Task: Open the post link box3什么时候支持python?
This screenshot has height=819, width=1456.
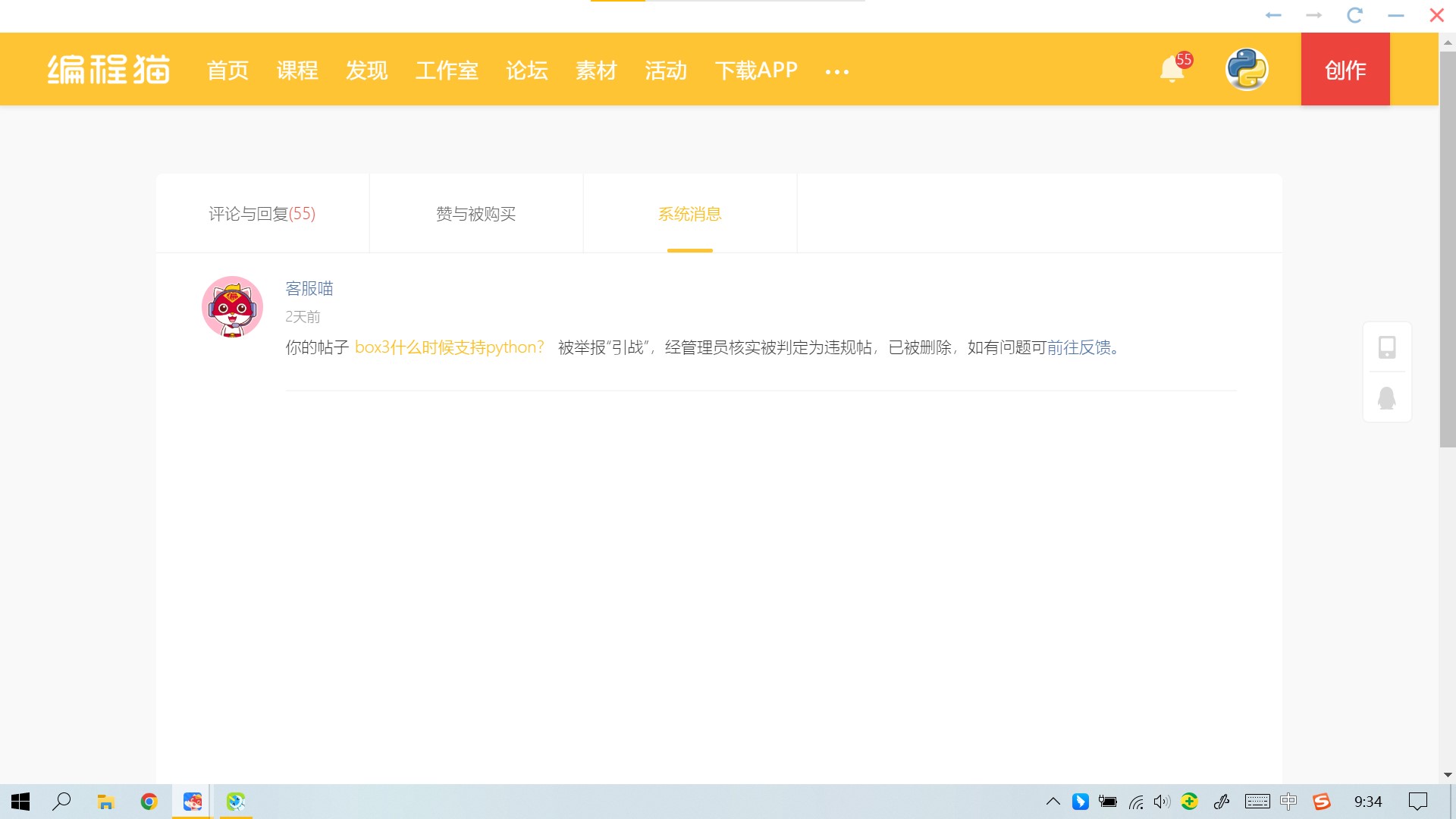Action: tap(450, 347)
